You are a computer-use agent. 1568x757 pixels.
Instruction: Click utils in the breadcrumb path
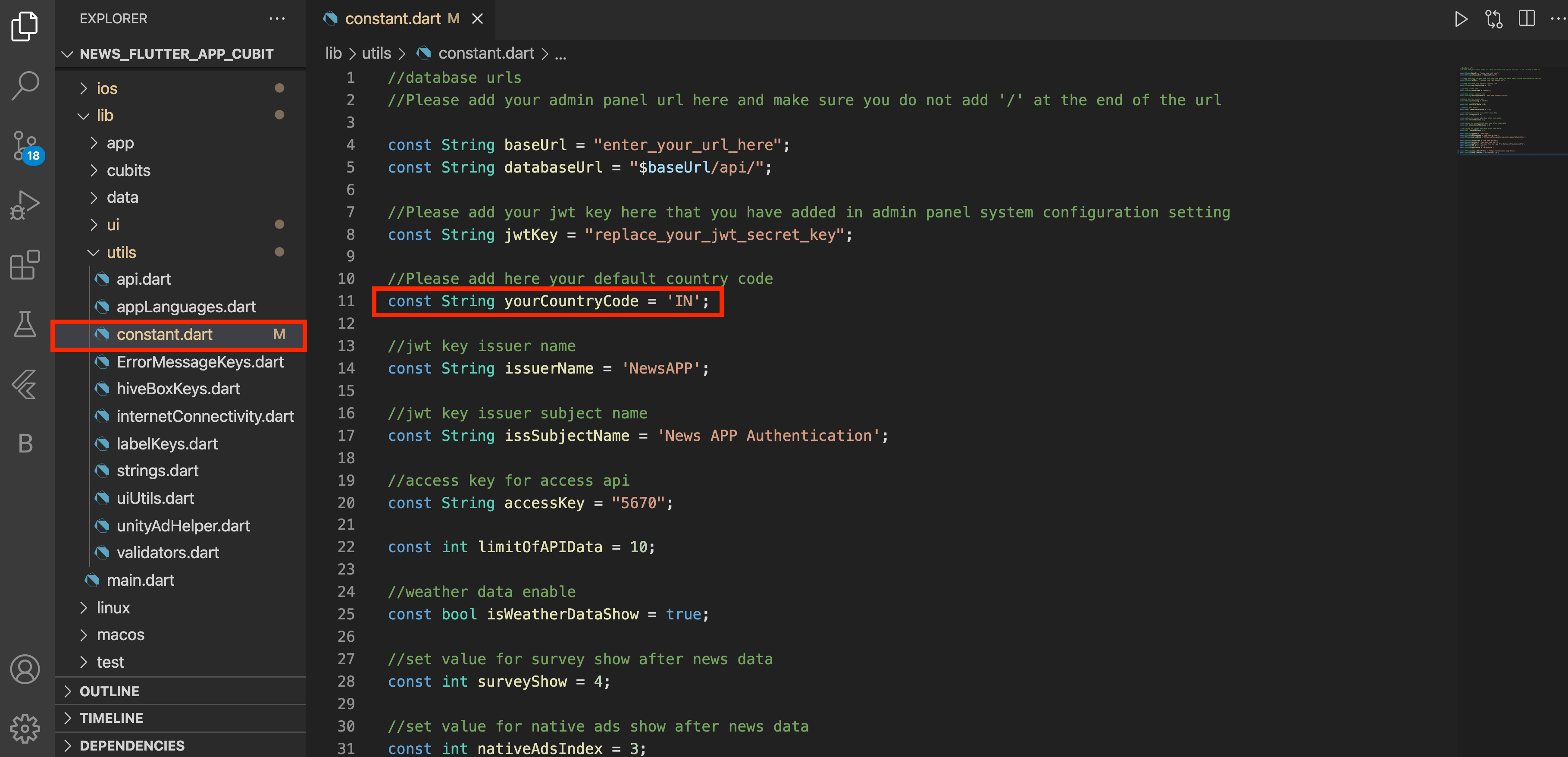[376, 53]
